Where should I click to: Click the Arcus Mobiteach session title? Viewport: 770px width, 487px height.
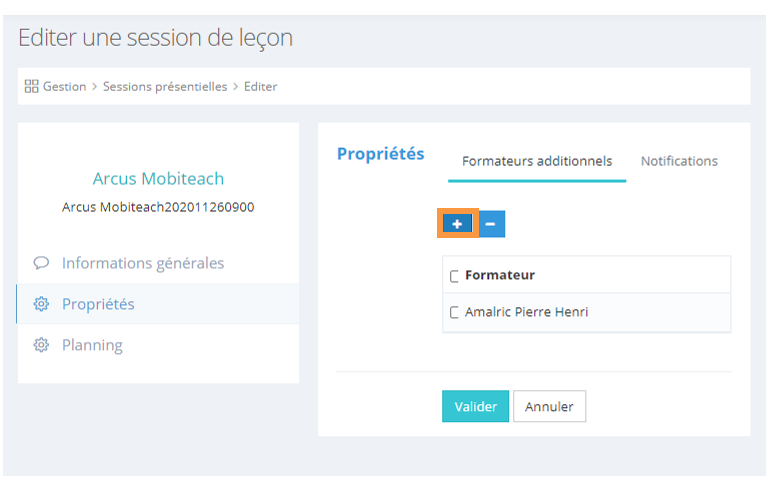(158, 179)
